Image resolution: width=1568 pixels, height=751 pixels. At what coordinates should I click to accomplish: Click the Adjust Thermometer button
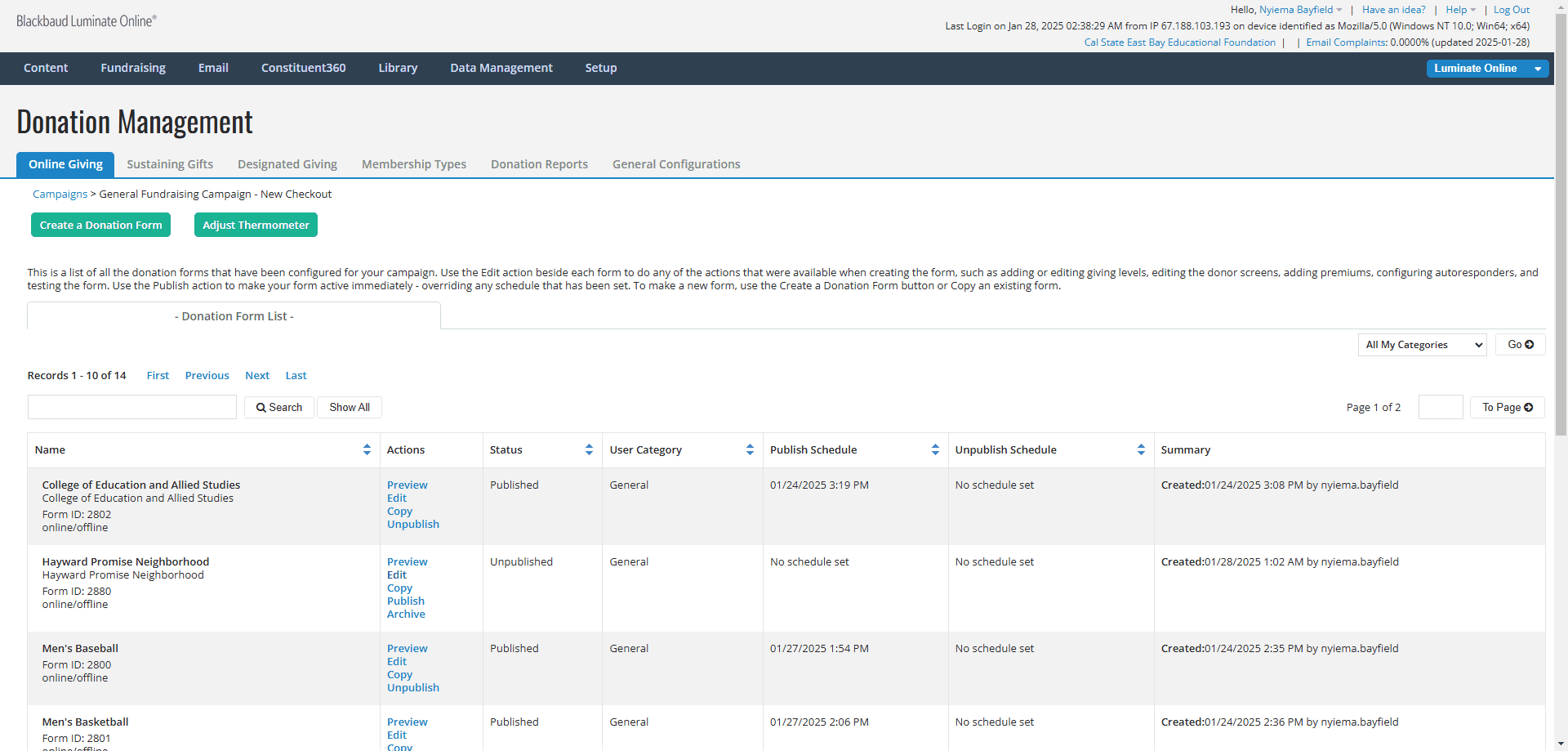[x=256, y=225]
